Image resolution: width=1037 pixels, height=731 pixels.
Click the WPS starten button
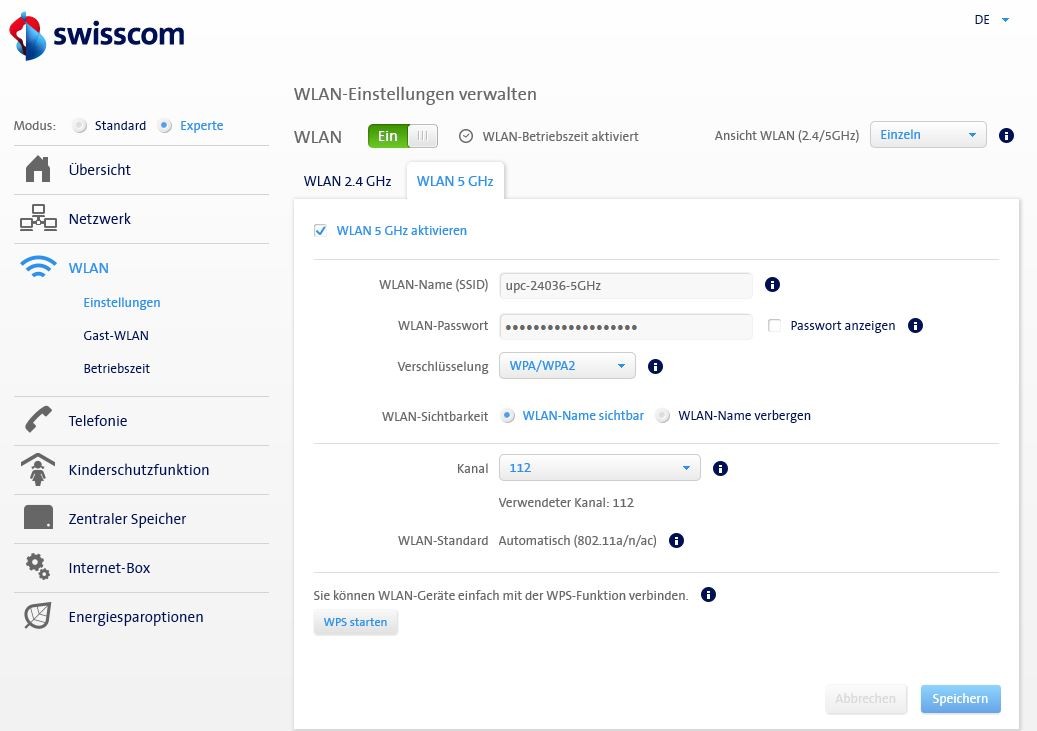355,623
